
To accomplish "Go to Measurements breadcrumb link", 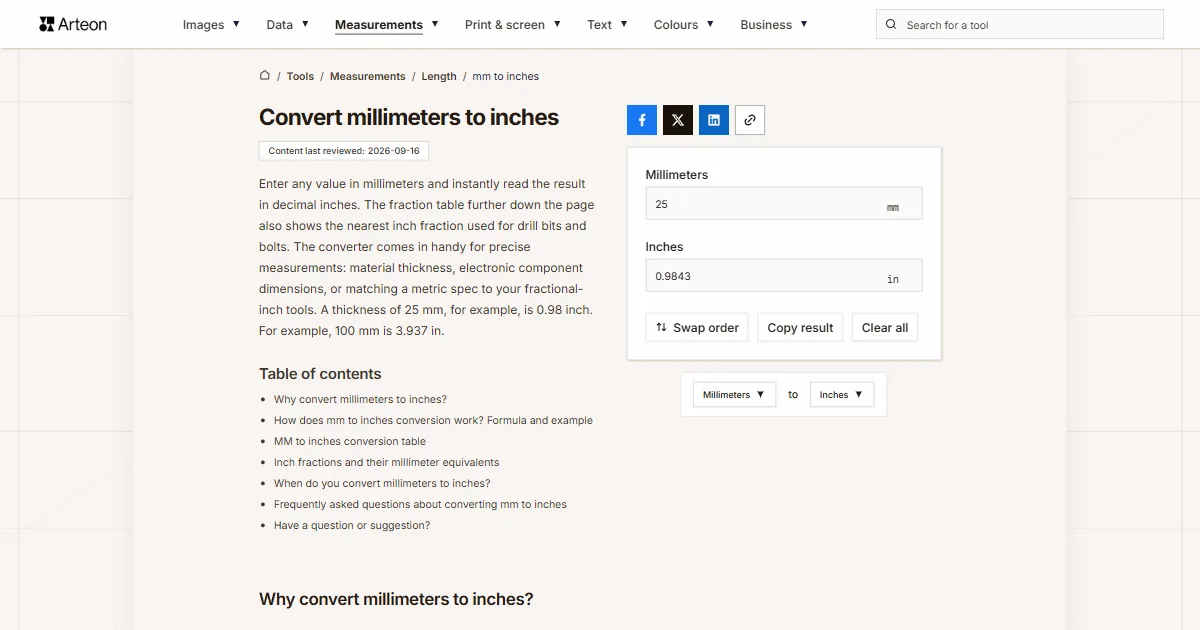I will click(368, 76).
